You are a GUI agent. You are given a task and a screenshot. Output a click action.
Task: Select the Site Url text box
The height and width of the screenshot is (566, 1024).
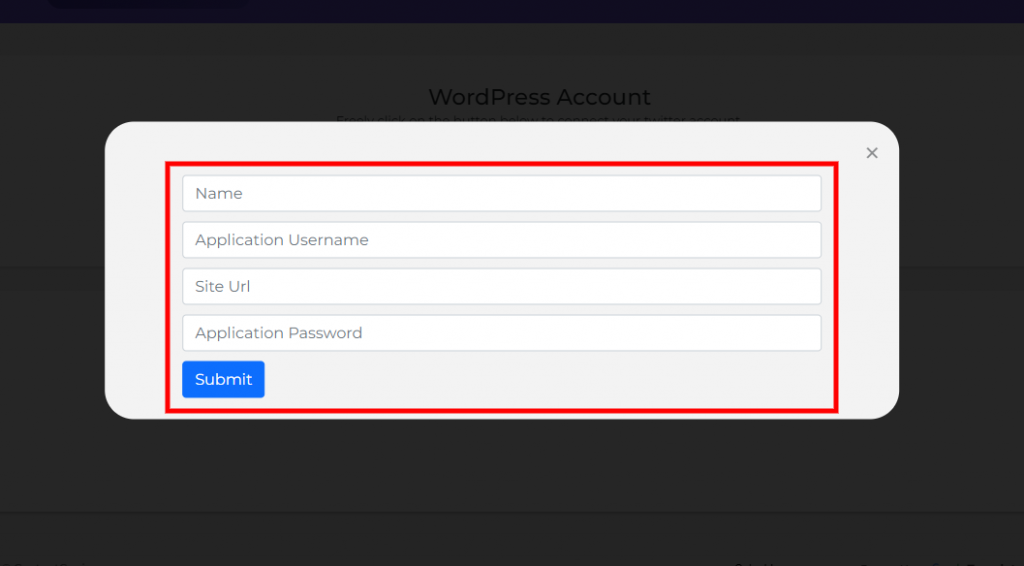click(502, 286)
